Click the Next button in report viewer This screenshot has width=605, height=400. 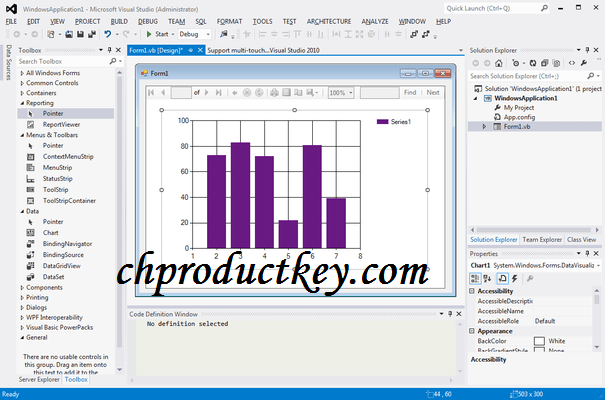[433, 93]
